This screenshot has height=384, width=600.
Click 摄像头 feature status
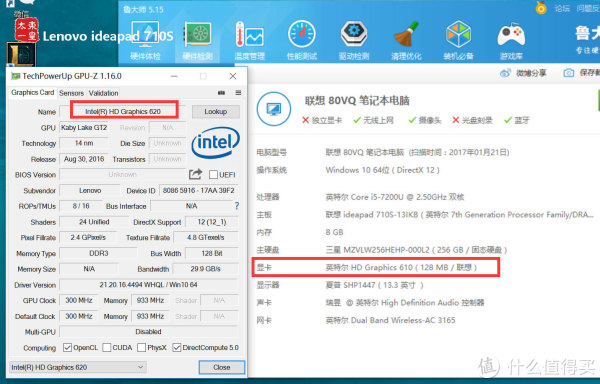coord(425,120)
